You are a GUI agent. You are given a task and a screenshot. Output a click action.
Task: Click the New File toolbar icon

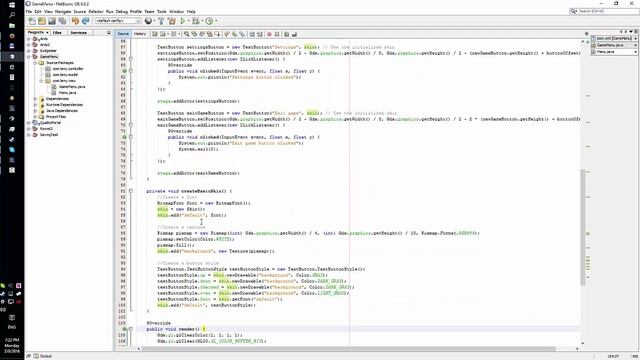click(x=32, y=21)
